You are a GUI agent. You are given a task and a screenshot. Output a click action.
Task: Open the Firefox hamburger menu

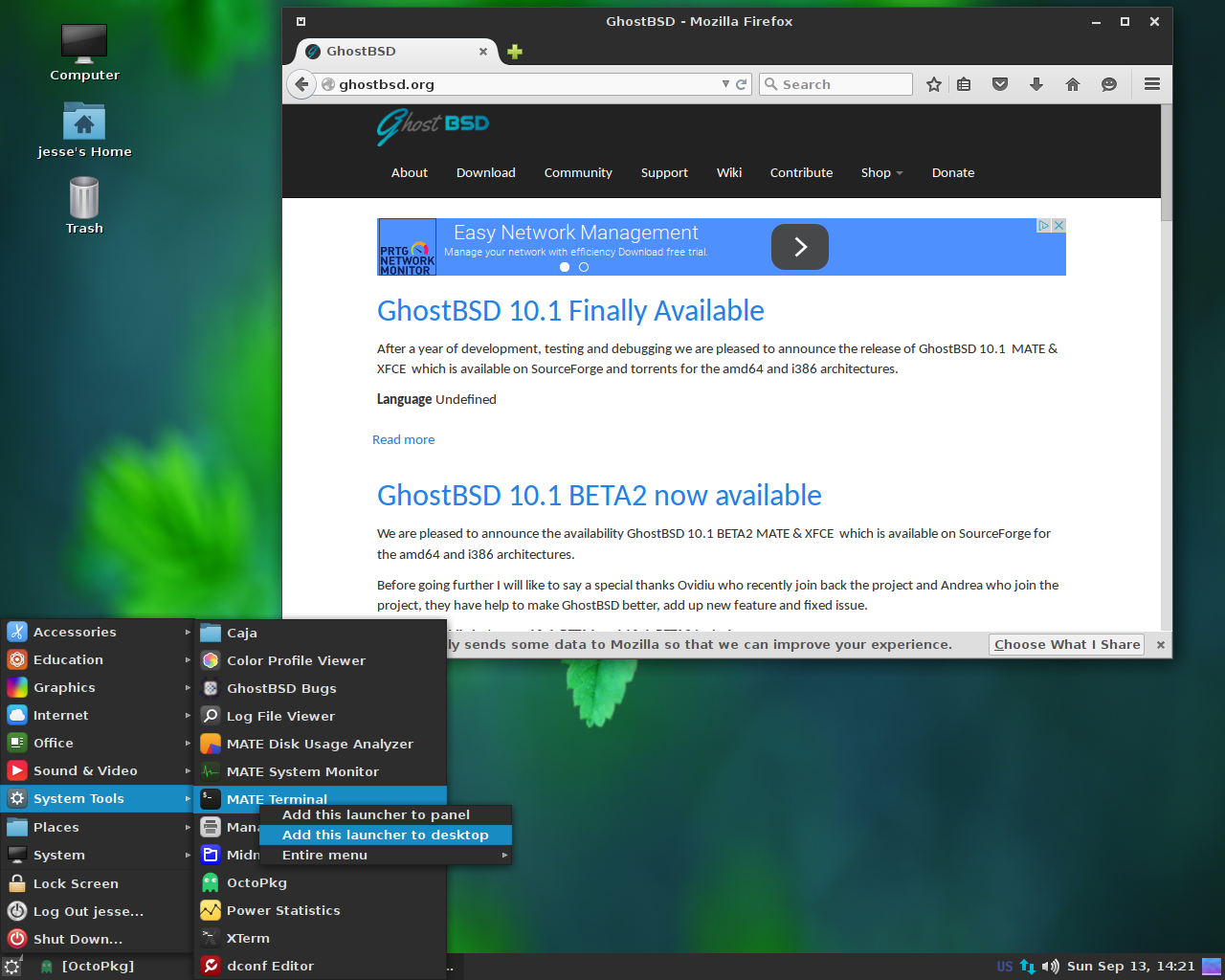[x=1152, y=84]
